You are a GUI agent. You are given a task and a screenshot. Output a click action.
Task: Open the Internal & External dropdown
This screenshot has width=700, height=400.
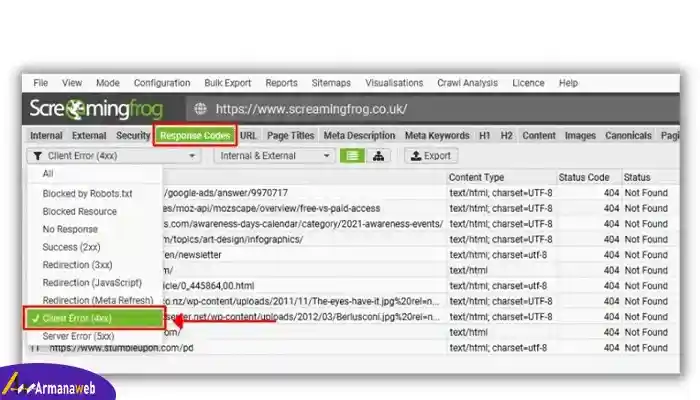pyautogui.click(x=274, y=156)
